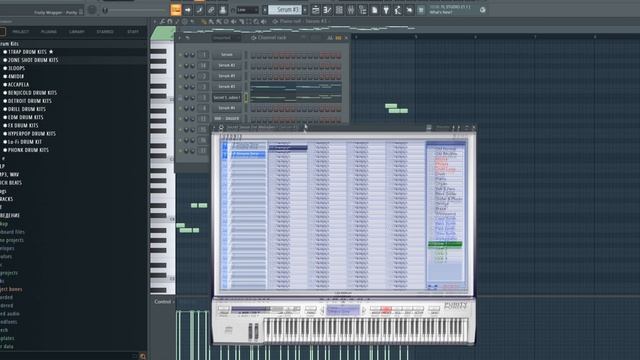Viewport: 640px width, 360px height.
Task: Click the Channel rack graph editor icon
Action: 330,38
